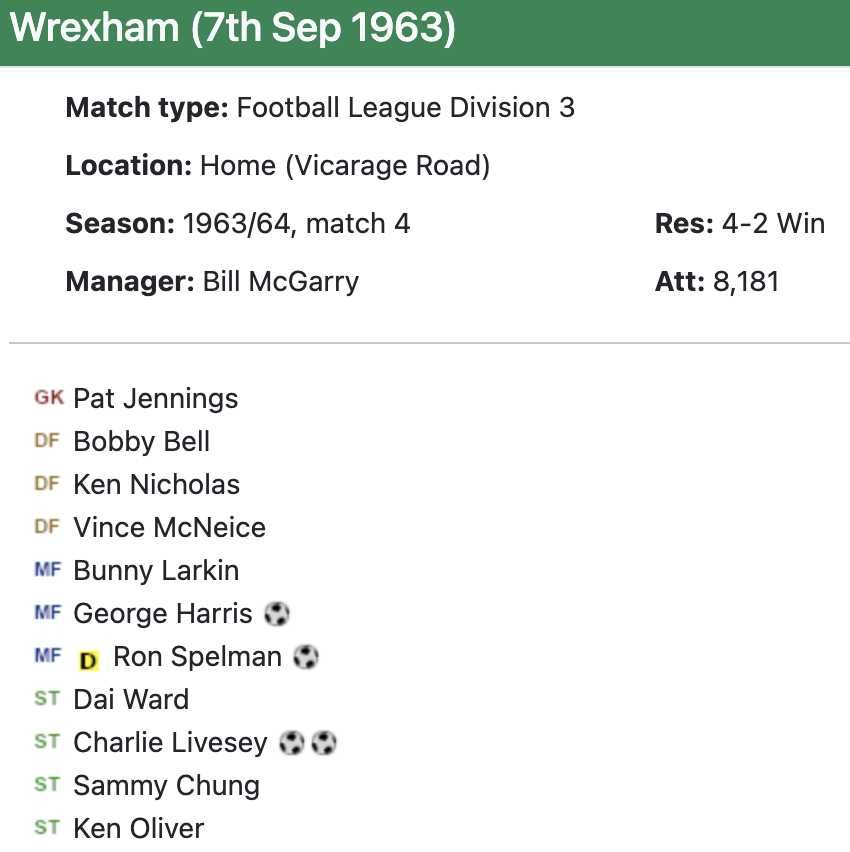Click the 4-2 Win result text
Viewport: 850px width, 852px height.
coord(773,223)
